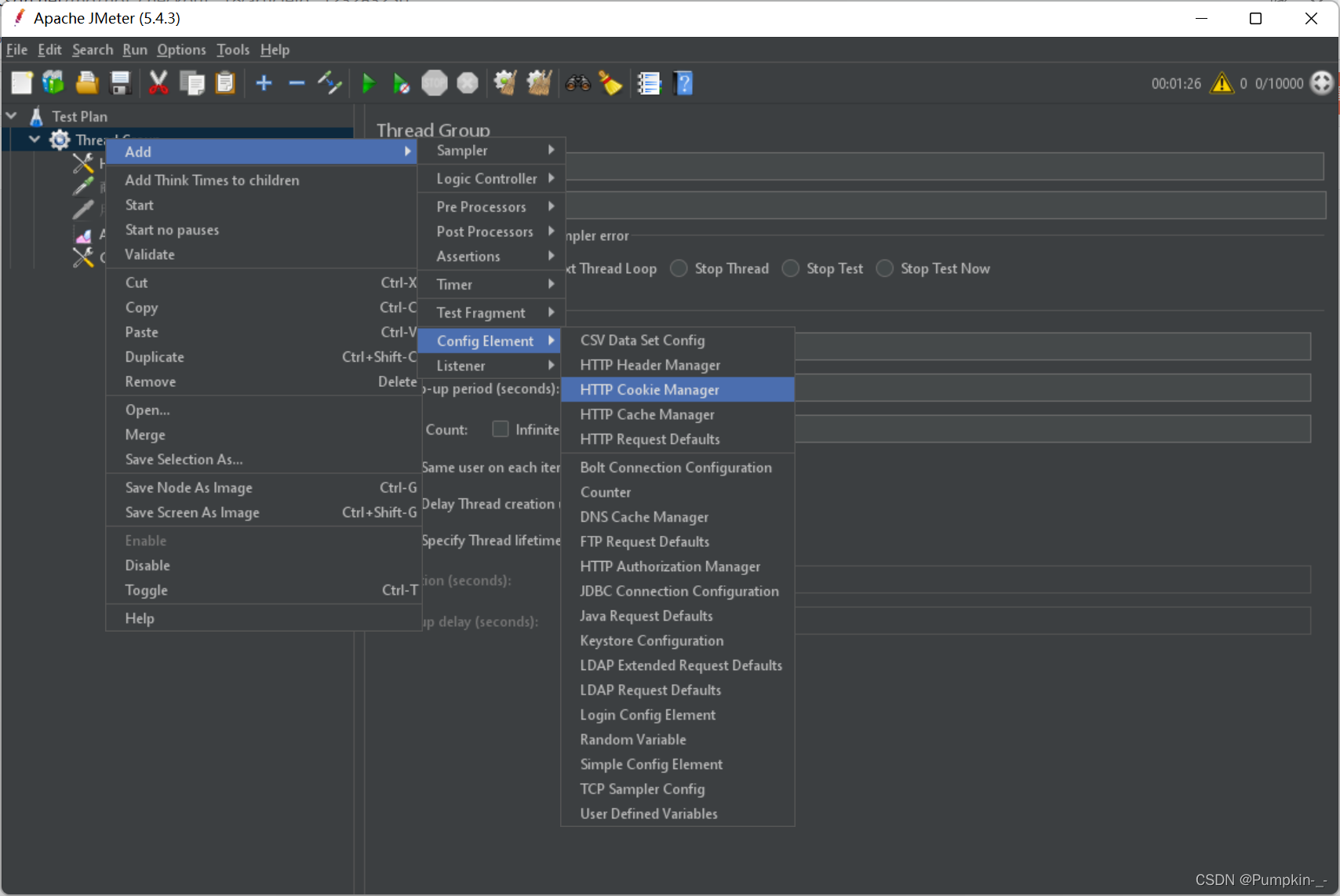Viewport: 1340px width, 896px height.
Task: Click the Toggle enable/disable toolbar icon
Action: [x=330, y=82]
